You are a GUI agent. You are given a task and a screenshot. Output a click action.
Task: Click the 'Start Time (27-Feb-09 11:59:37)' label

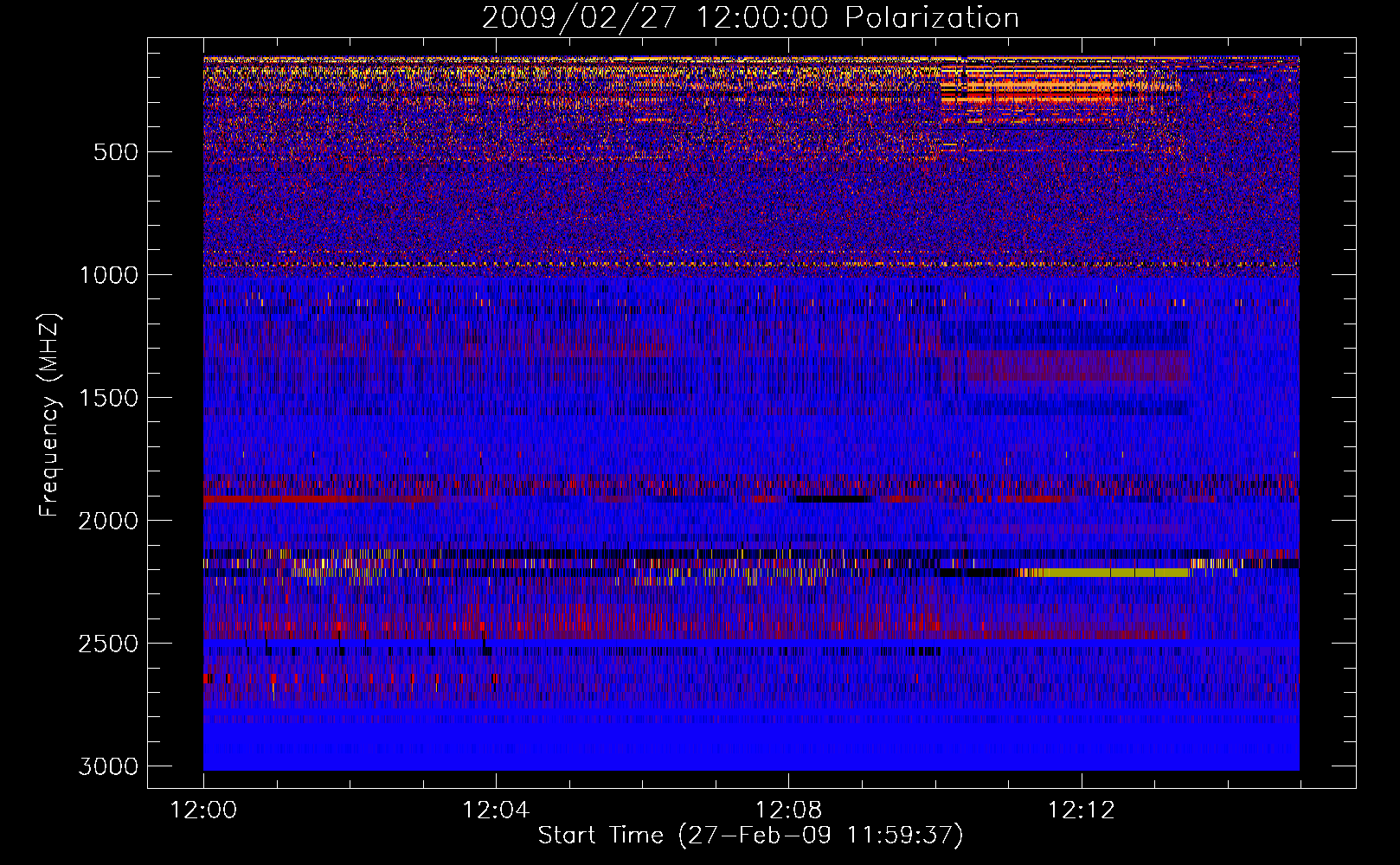pos(750,836)
